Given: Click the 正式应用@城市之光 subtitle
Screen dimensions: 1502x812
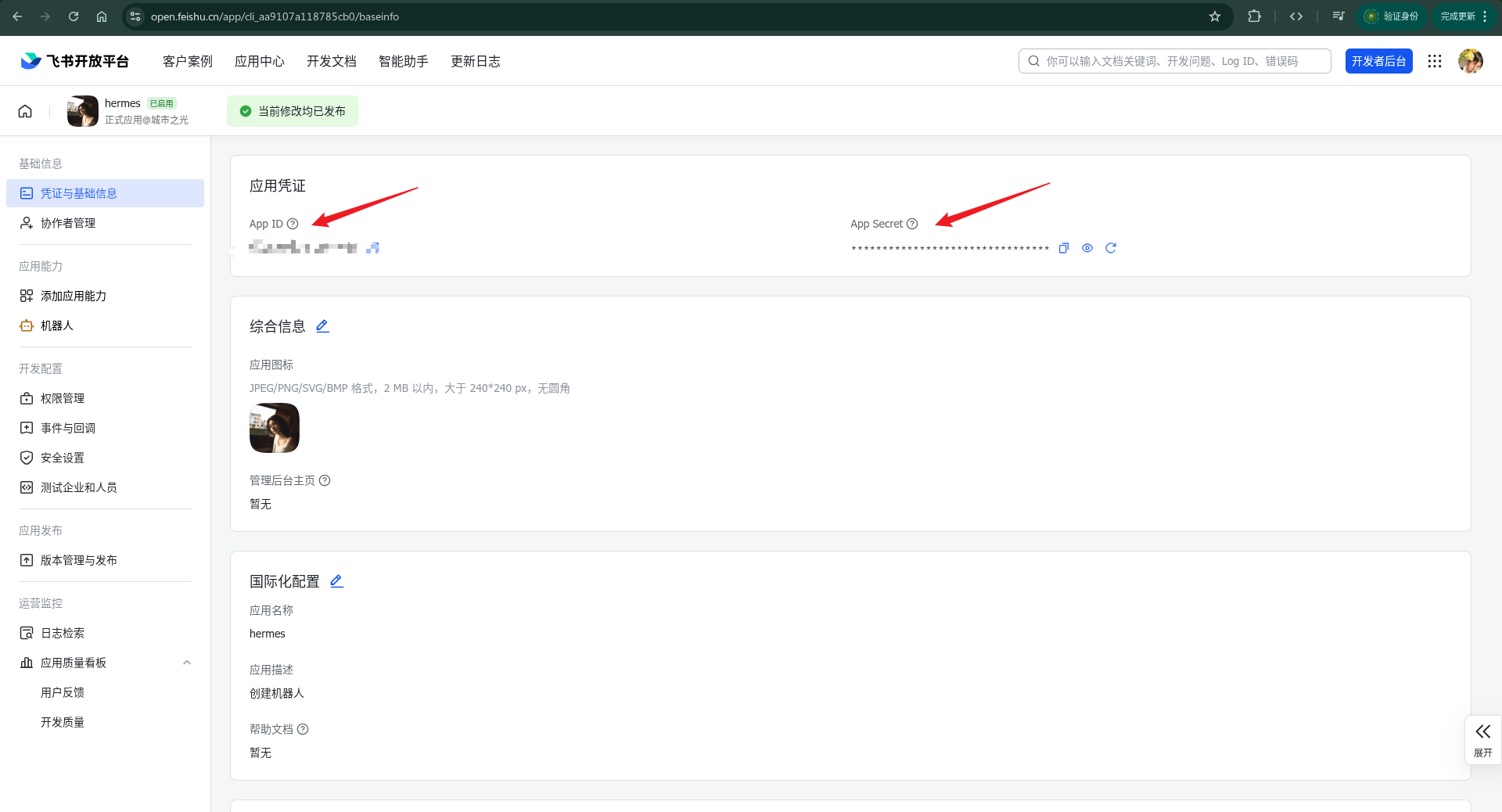Looking at the screenshot, I should [x=146, y=120].
